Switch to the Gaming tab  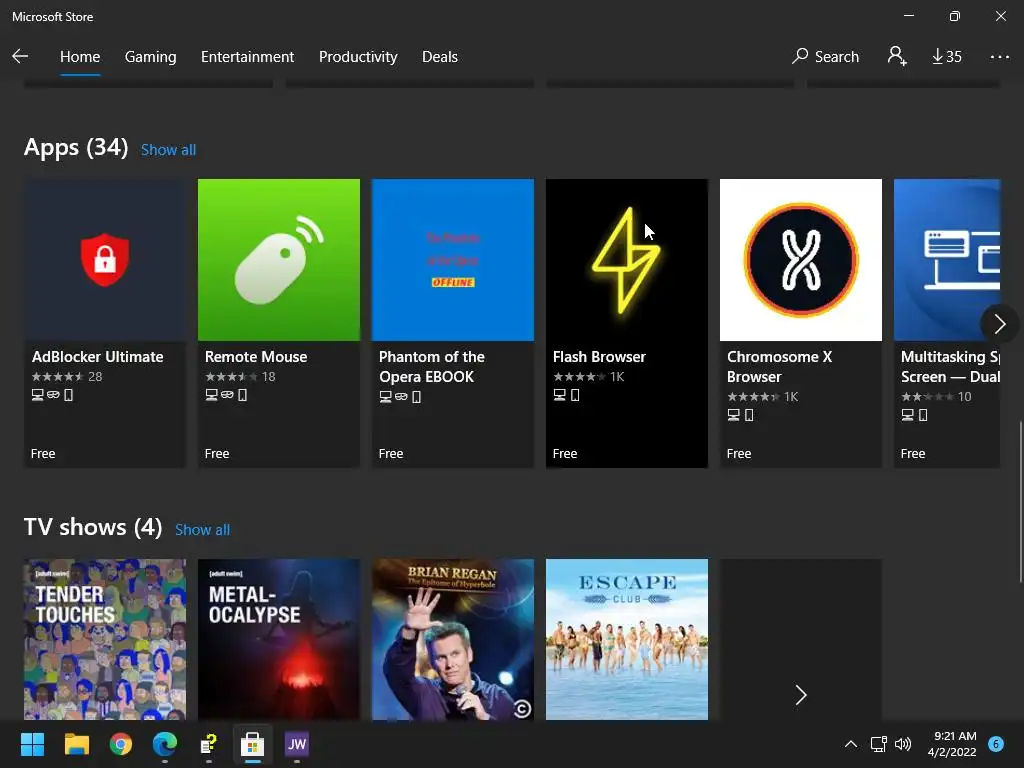pyautogui.click(x=150, y=57)
